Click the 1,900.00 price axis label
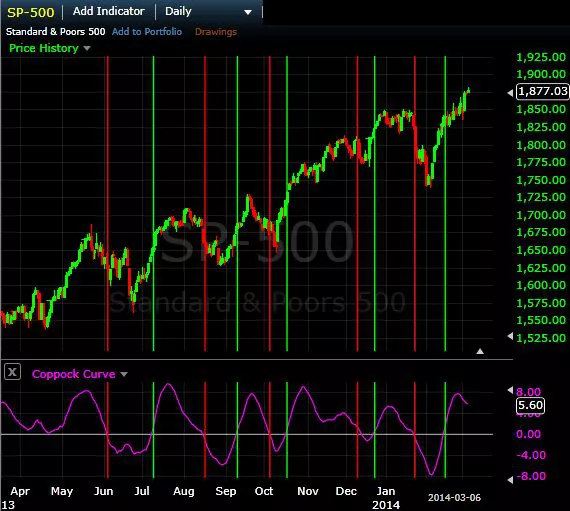The height and width of the screenshot is (511, 570). tap(541, 74)
